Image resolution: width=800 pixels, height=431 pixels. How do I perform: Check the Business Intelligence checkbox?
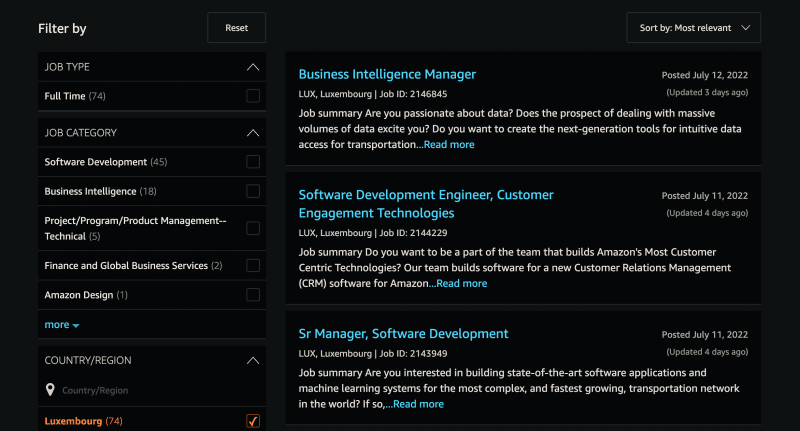pyautogui.click(x=253, y=191)
